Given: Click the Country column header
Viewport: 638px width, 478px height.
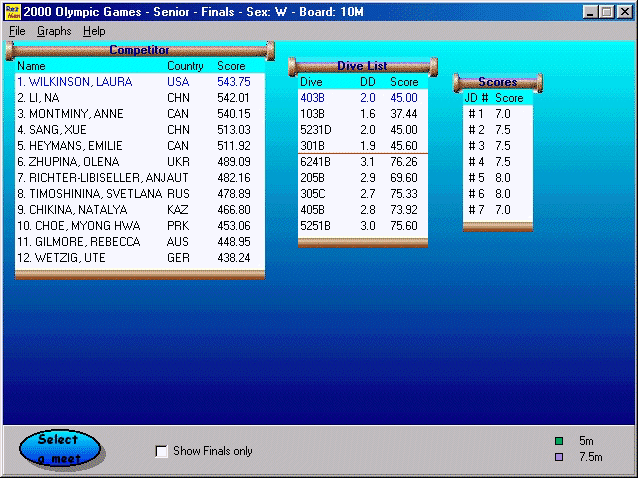Looking at the screenshot, I should pos(185,66).
